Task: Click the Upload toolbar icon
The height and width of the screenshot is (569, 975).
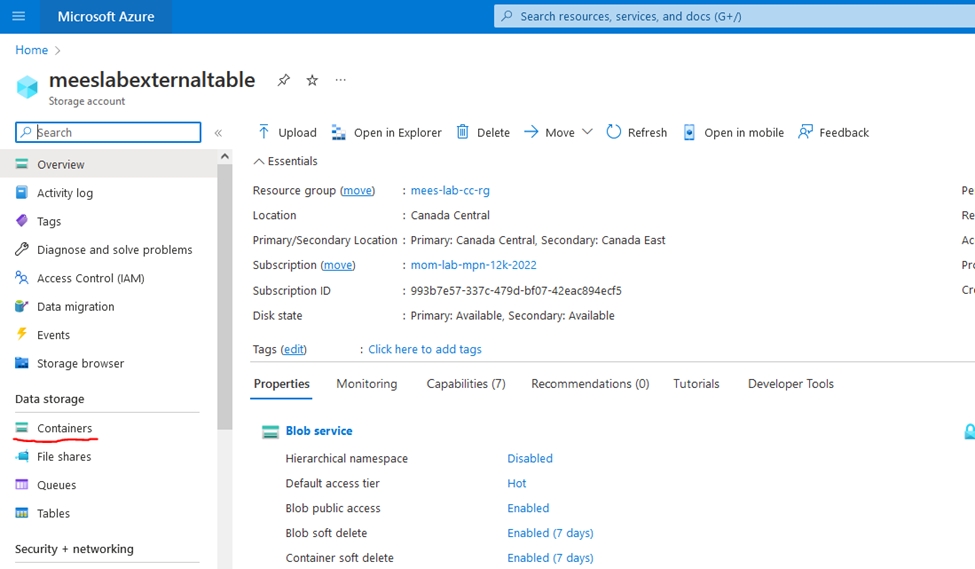Action: pos(264,132)
